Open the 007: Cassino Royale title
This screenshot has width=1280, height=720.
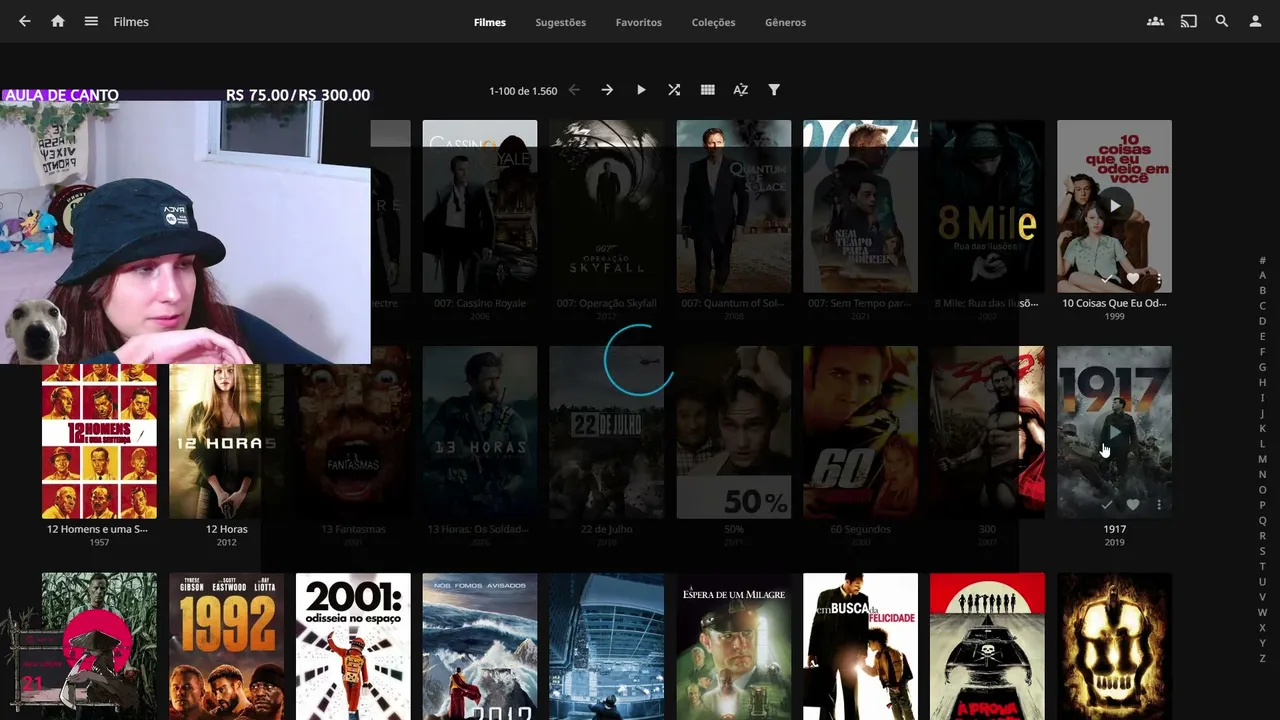(x=480, y=303)
